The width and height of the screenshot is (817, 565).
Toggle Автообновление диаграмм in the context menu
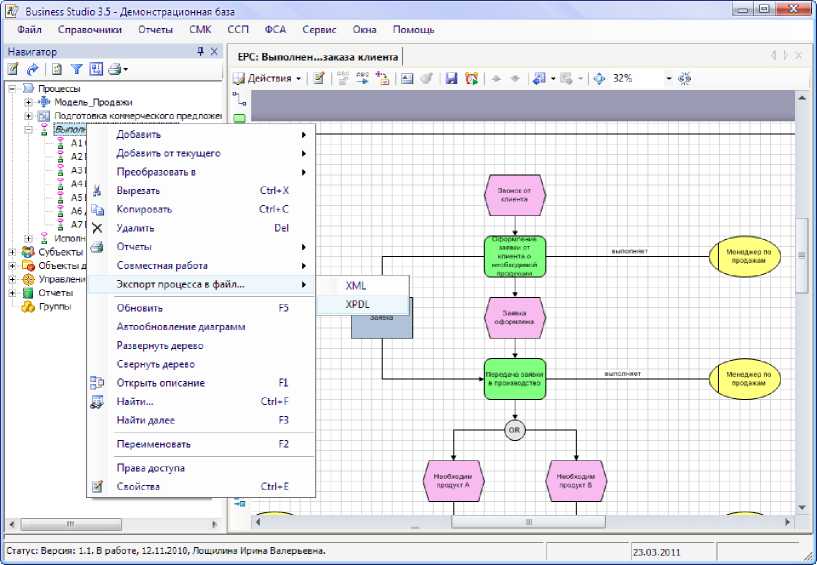click(x=181, y=327)
